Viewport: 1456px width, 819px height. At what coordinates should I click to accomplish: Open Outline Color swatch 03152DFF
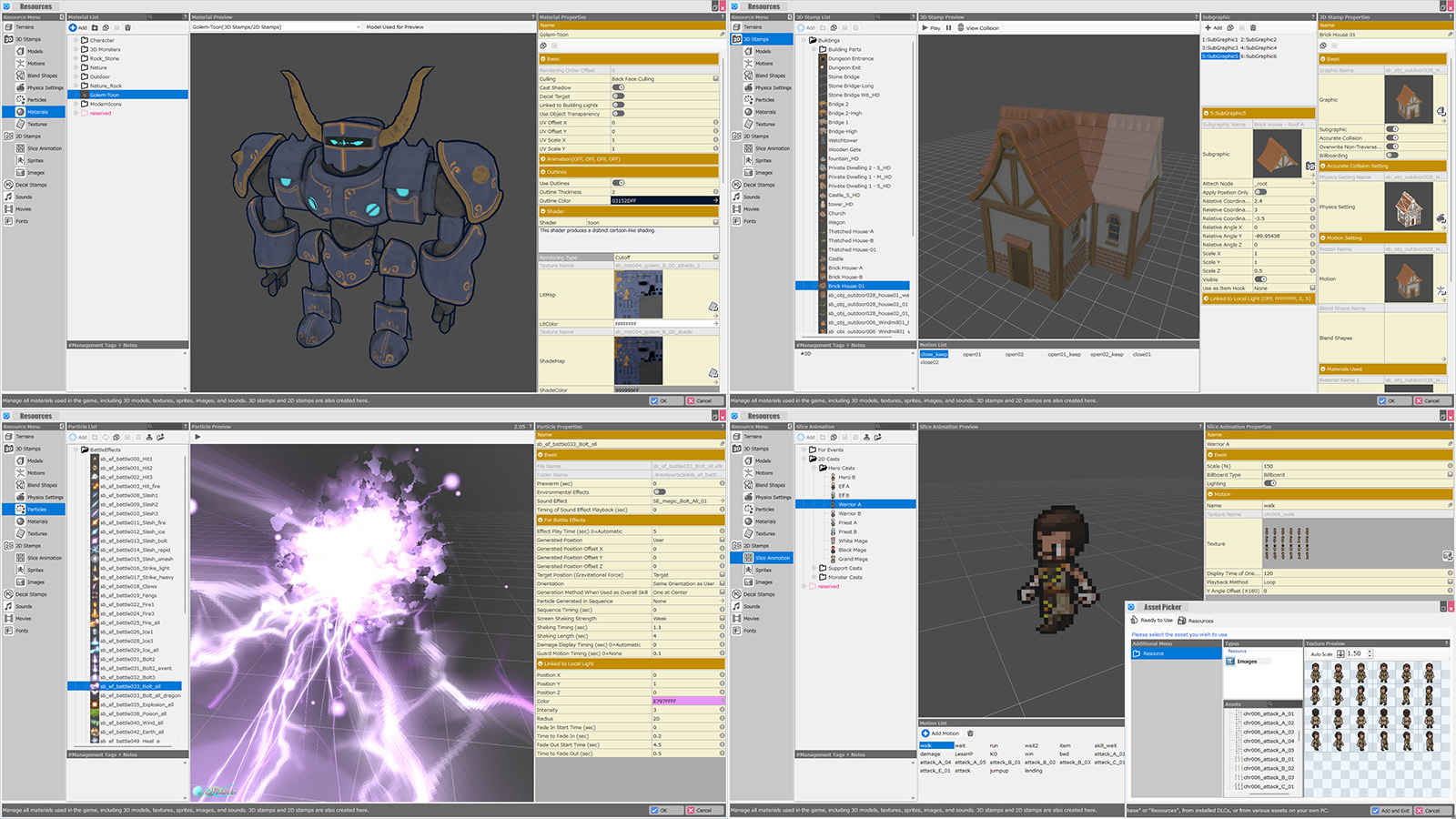[664, 200]
